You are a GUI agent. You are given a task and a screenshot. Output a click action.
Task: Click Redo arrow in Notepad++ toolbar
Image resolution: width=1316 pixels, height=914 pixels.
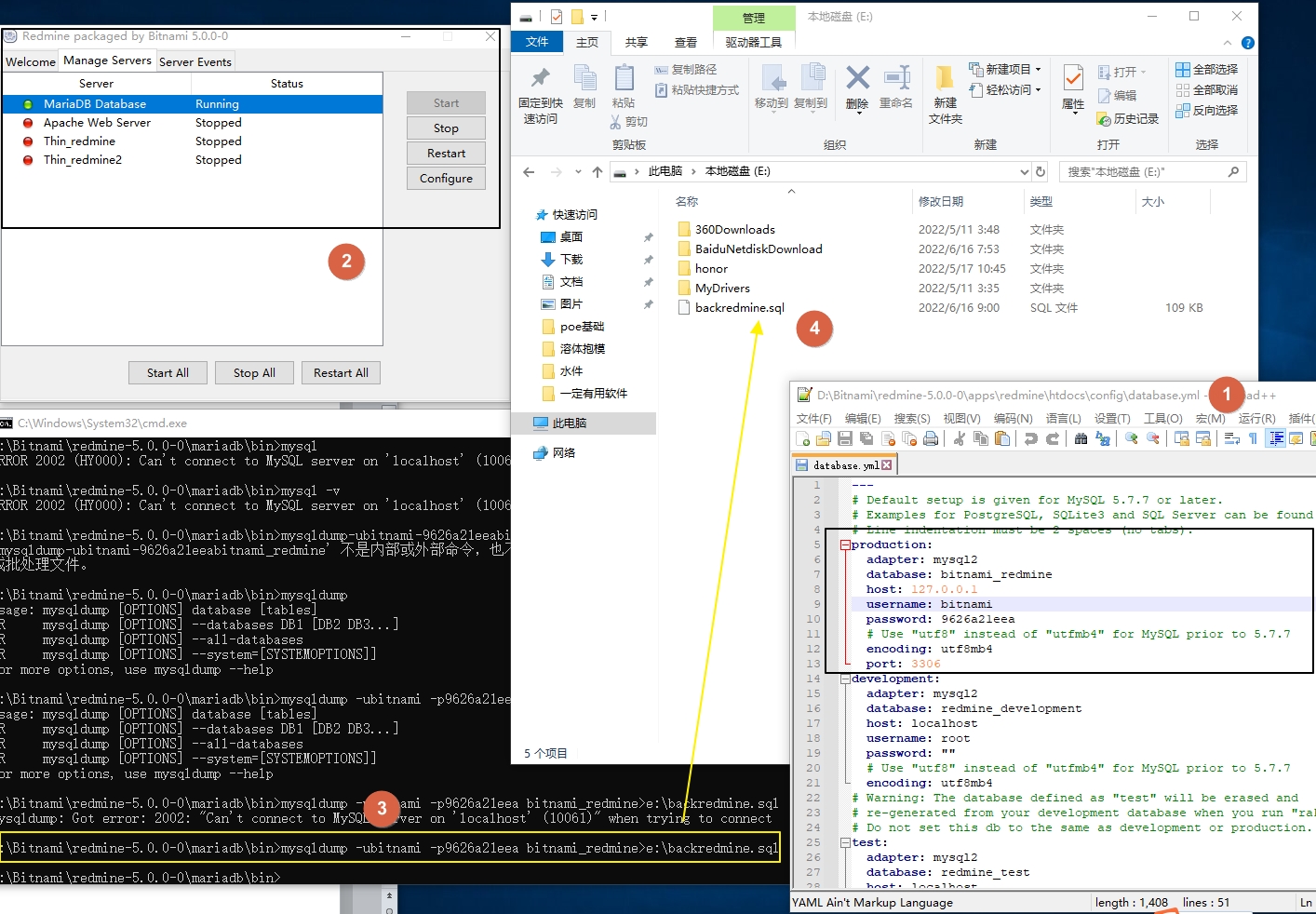1053,438
